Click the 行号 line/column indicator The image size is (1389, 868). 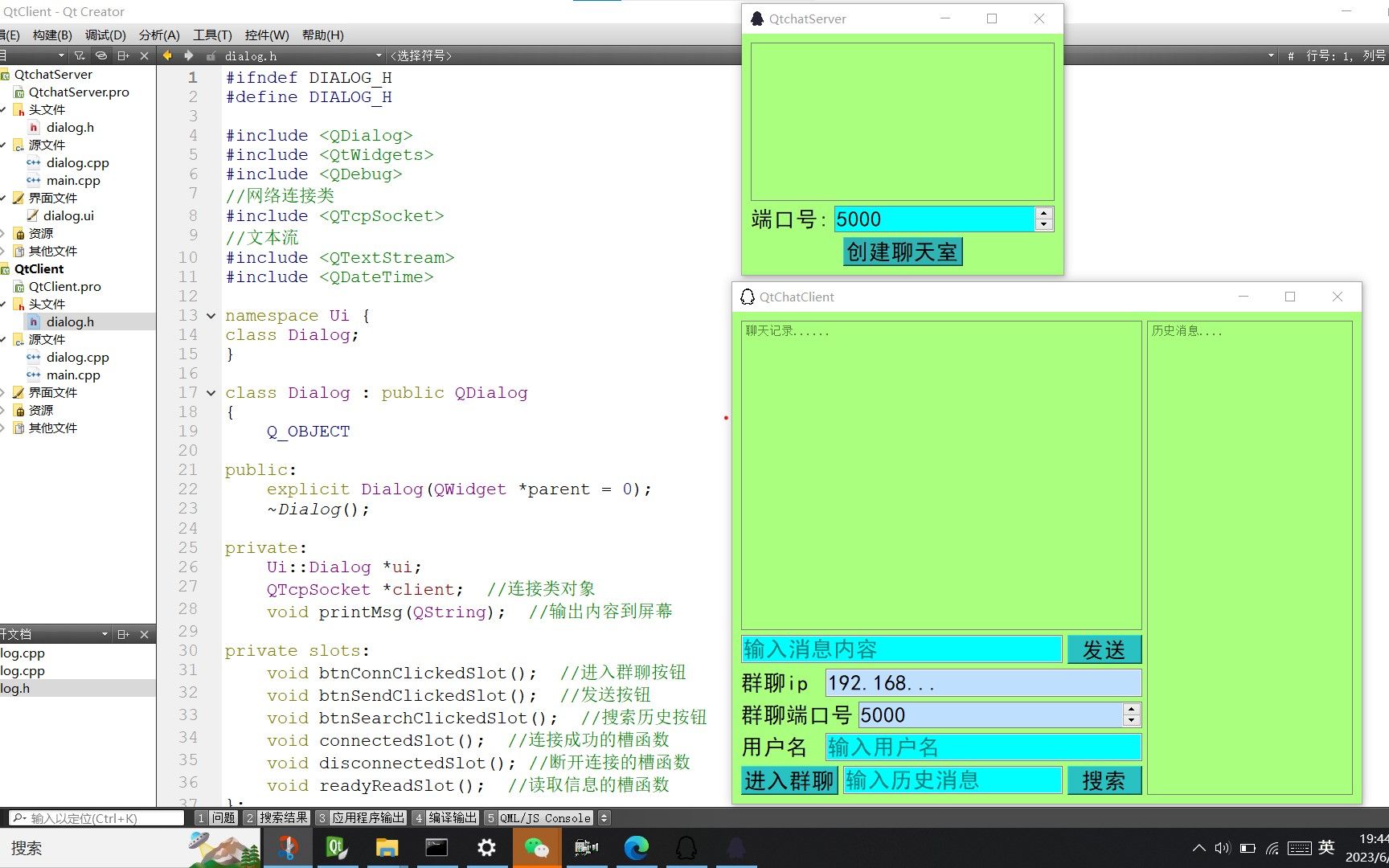click(x=1346, y=55)
